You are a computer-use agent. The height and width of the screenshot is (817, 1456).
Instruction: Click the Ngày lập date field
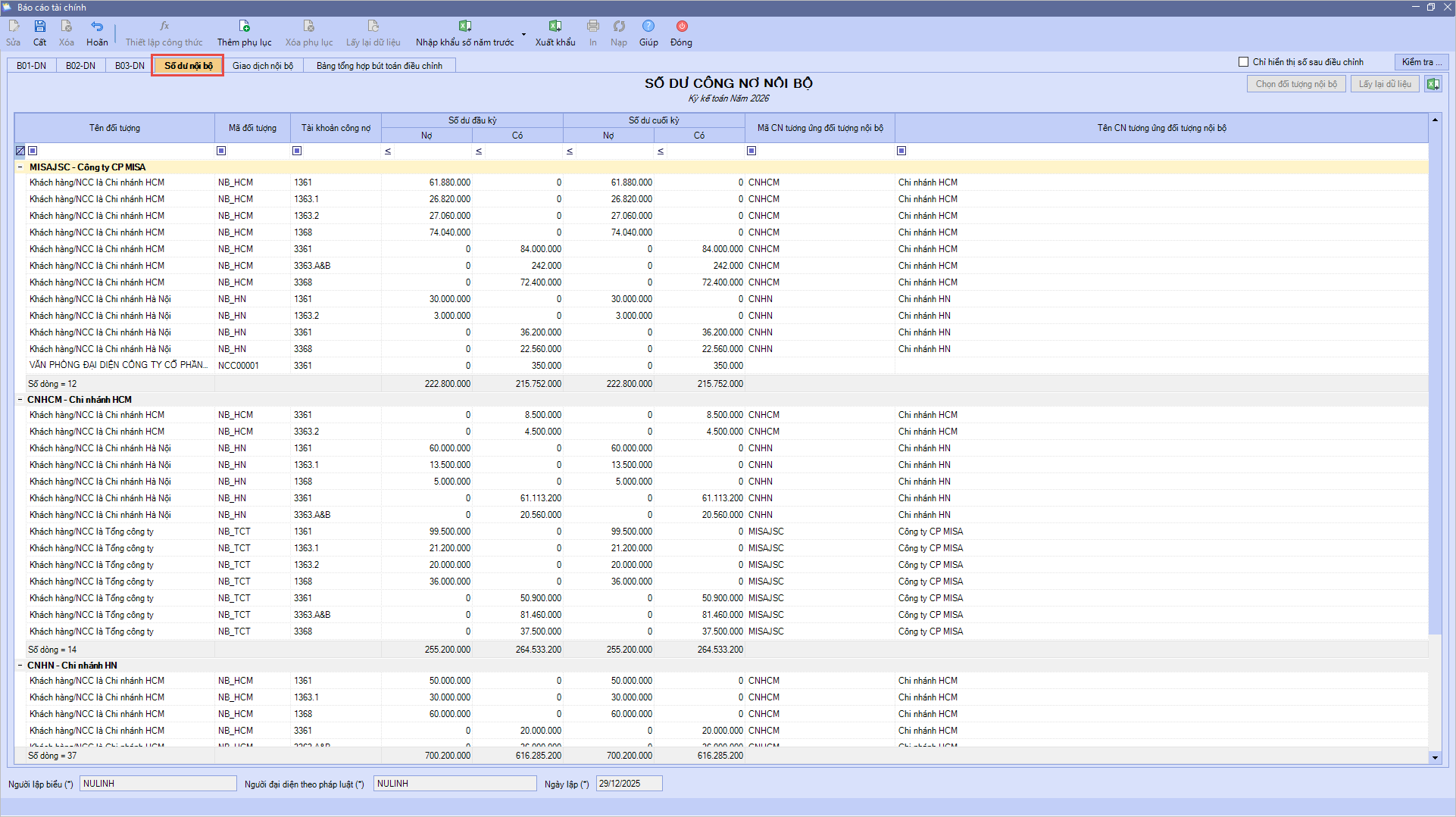pos(628,784)
